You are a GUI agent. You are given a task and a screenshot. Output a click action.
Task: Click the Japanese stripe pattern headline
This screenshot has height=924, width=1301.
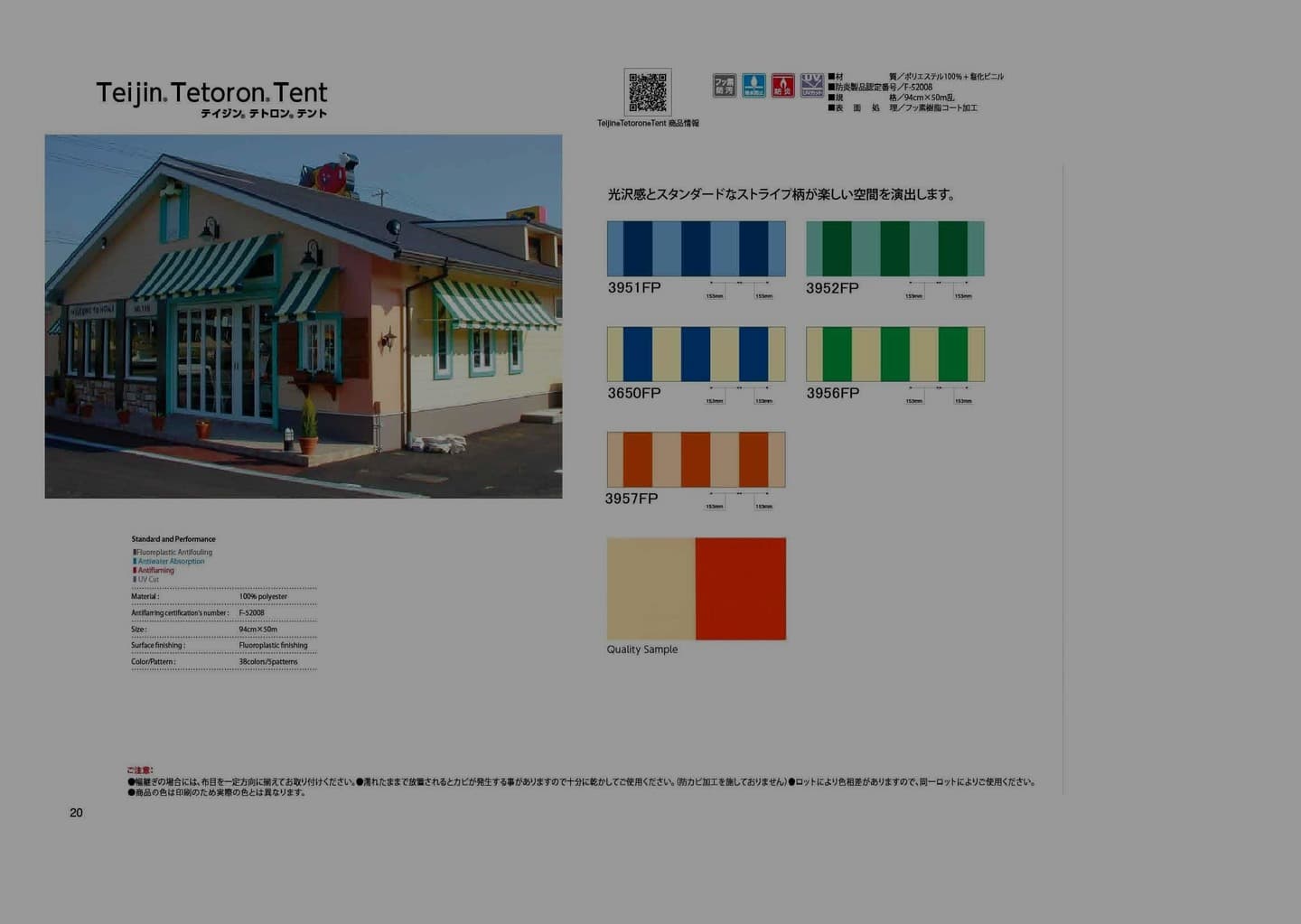(x=782, y=194)
